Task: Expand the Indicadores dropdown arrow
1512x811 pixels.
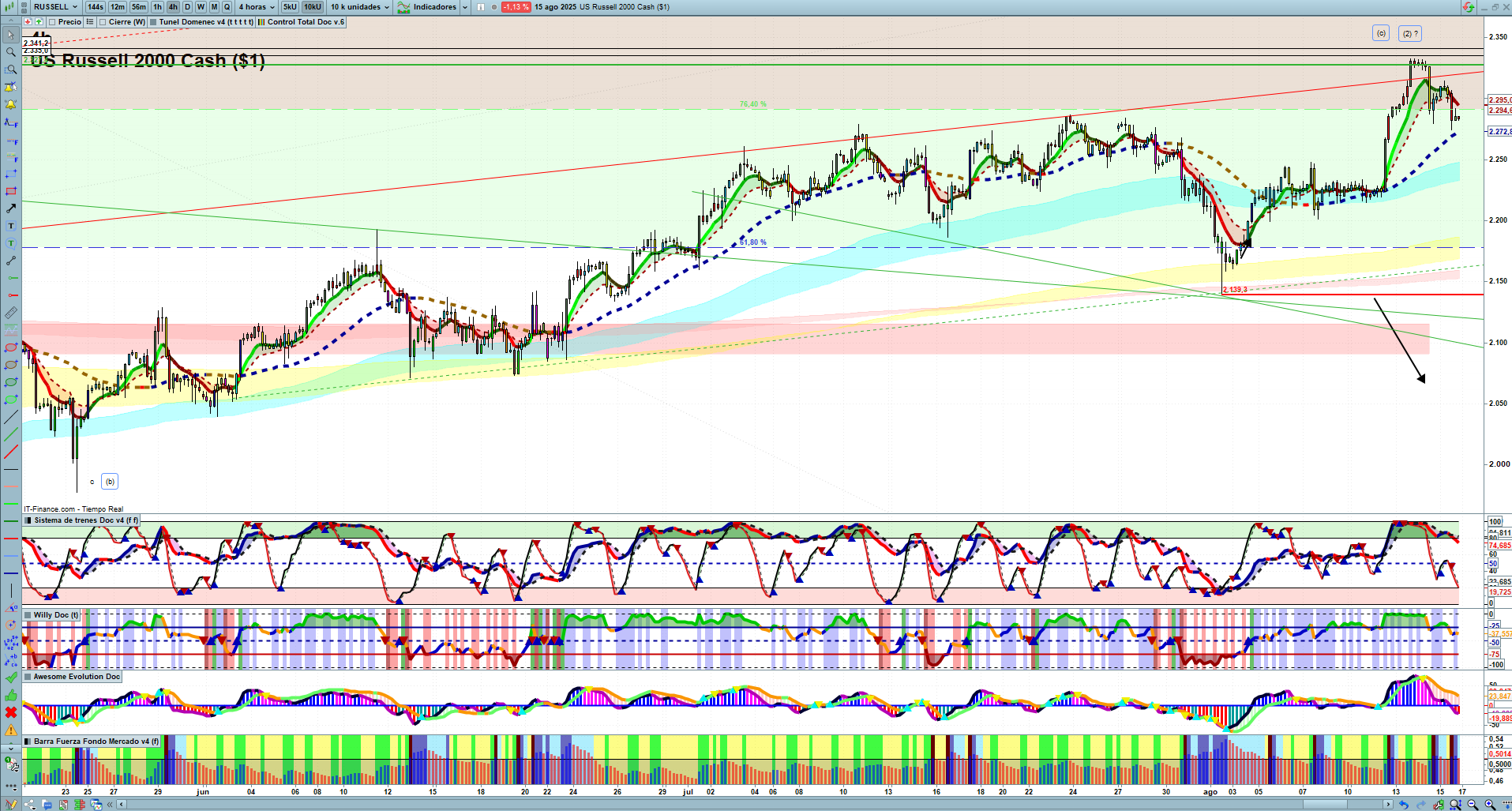Action: tap(465, 7)
